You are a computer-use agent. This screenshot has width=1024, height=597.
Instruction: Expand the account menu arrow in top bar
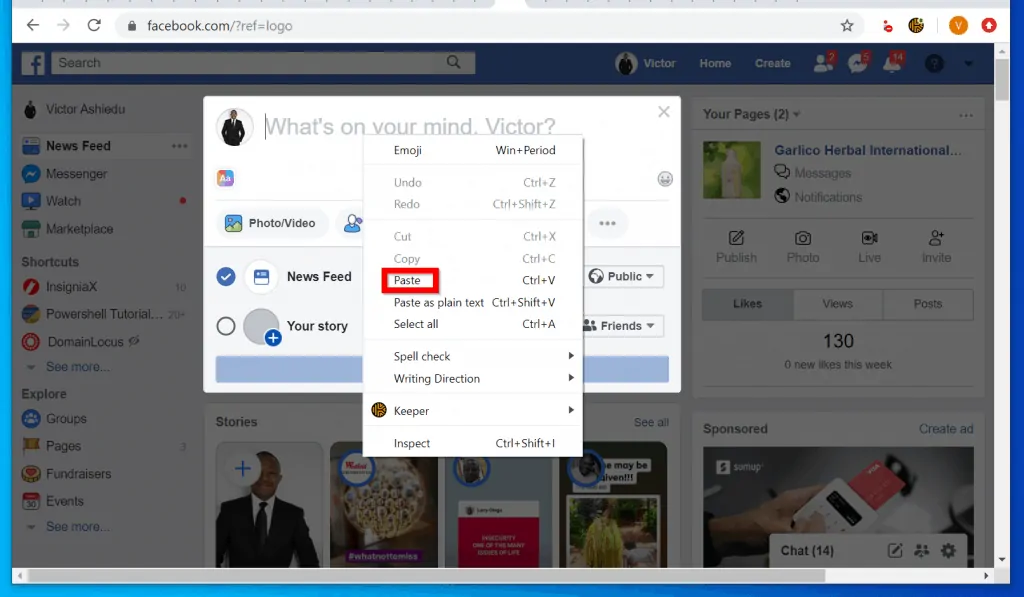(968, 63)
